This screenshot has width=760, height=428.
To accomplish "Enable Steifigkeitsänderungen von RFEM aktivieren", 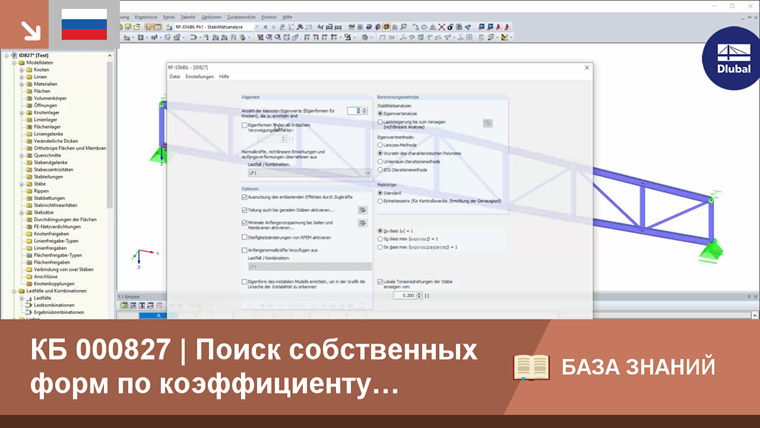I will (x=244, y=238).
